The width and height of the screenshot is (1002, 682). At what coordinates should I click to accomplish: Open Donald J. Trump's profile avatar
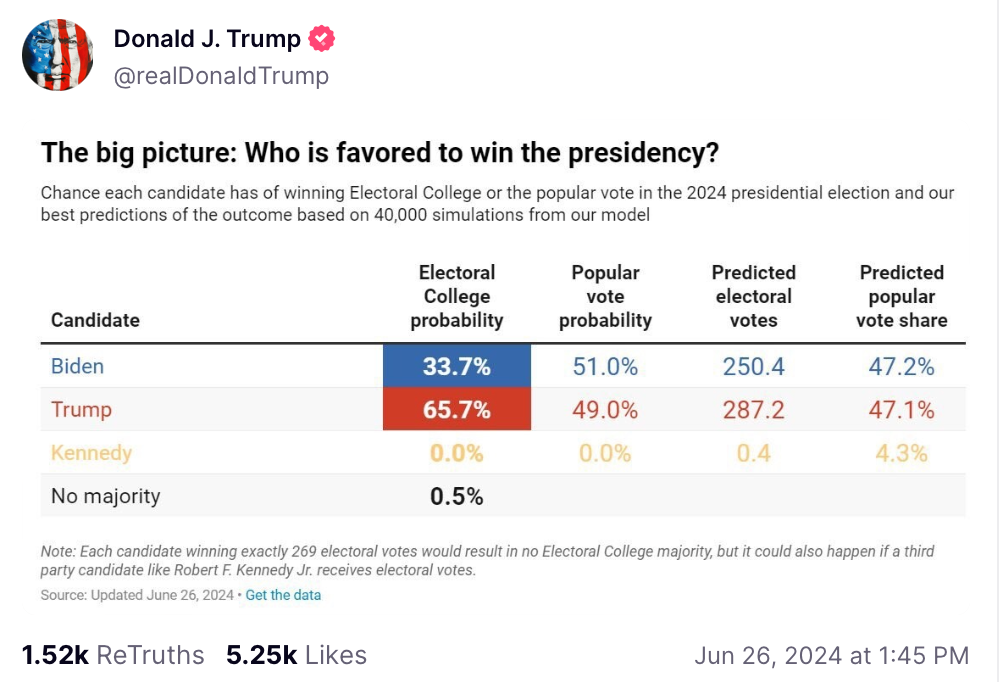pos(57,54)
